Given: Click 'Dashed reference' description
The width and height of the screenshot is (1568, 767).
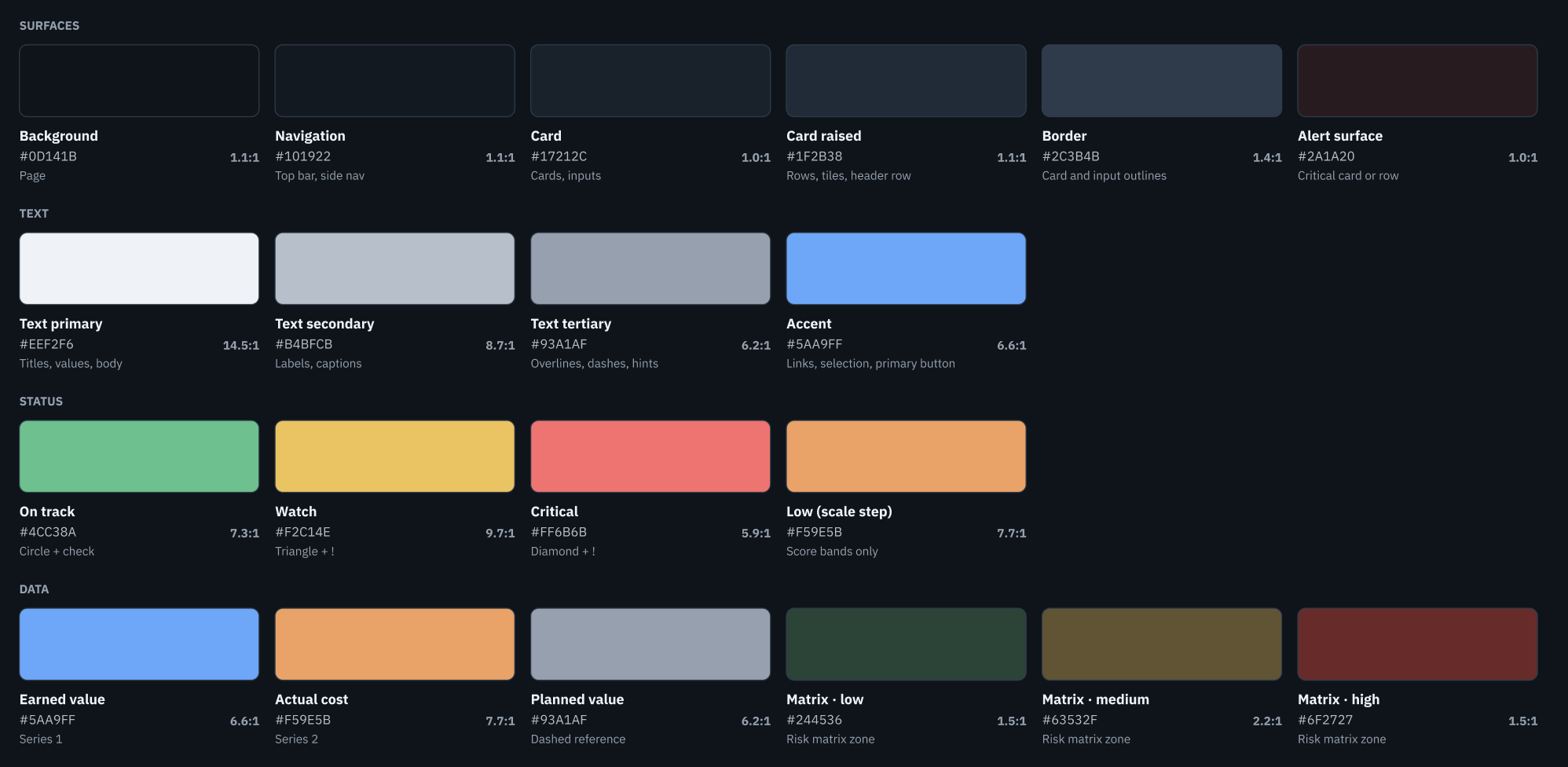Looking at the screenshot, I should click(x=578, y=739).
